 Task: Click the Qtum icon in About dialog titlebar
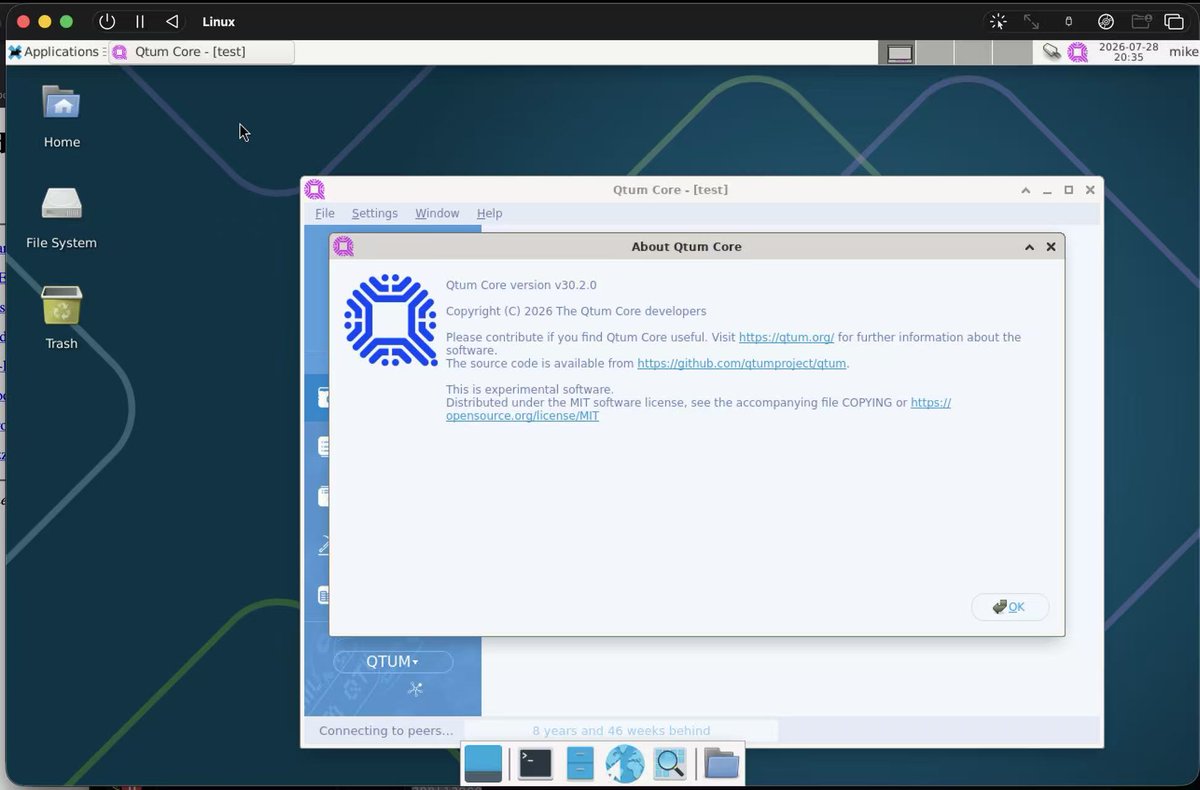click(x=344, y=246)
